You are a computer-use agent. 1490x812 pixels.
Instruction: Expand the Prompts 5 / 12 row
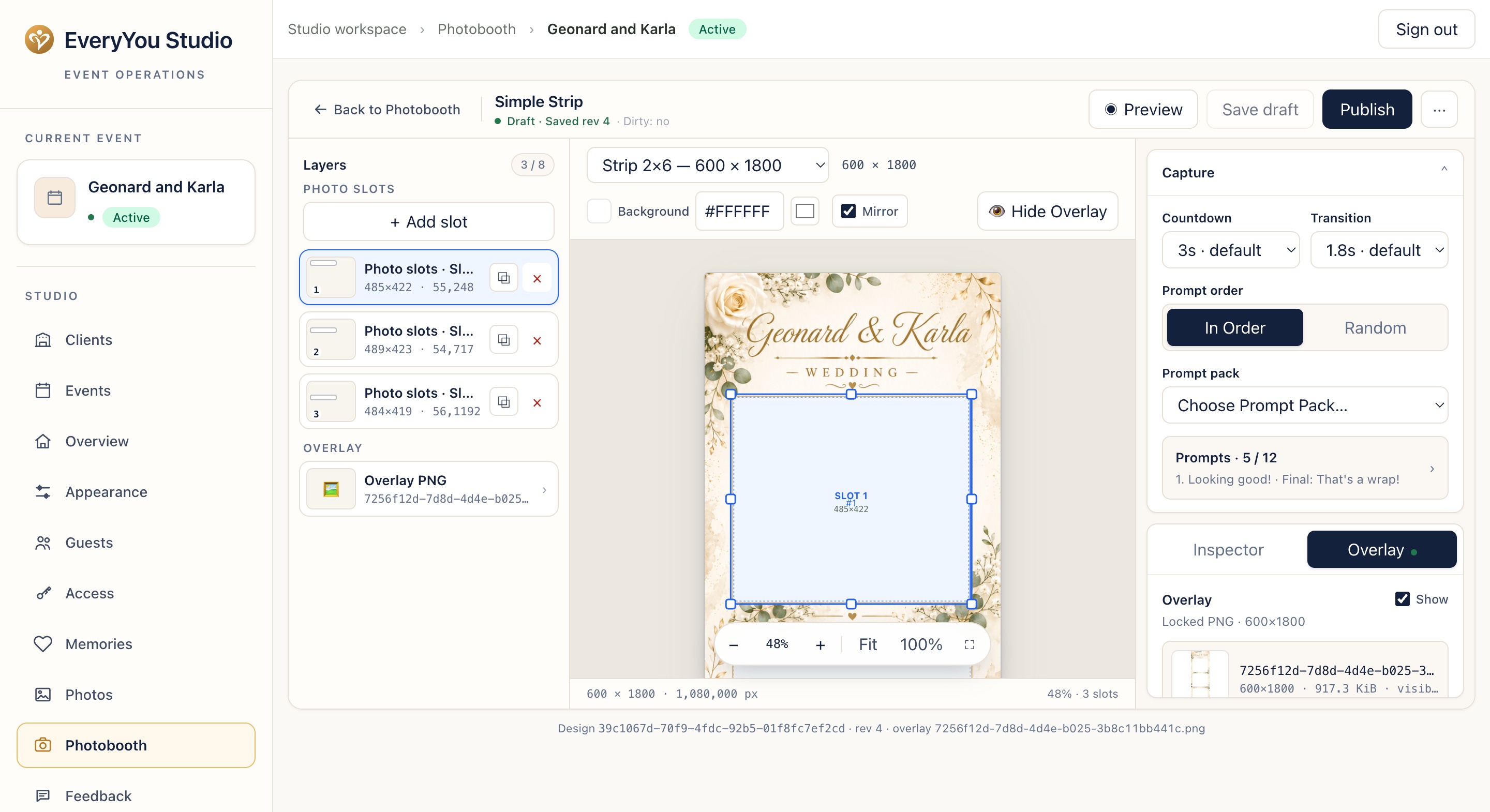pyautogui.click(x=1305, y=468)
